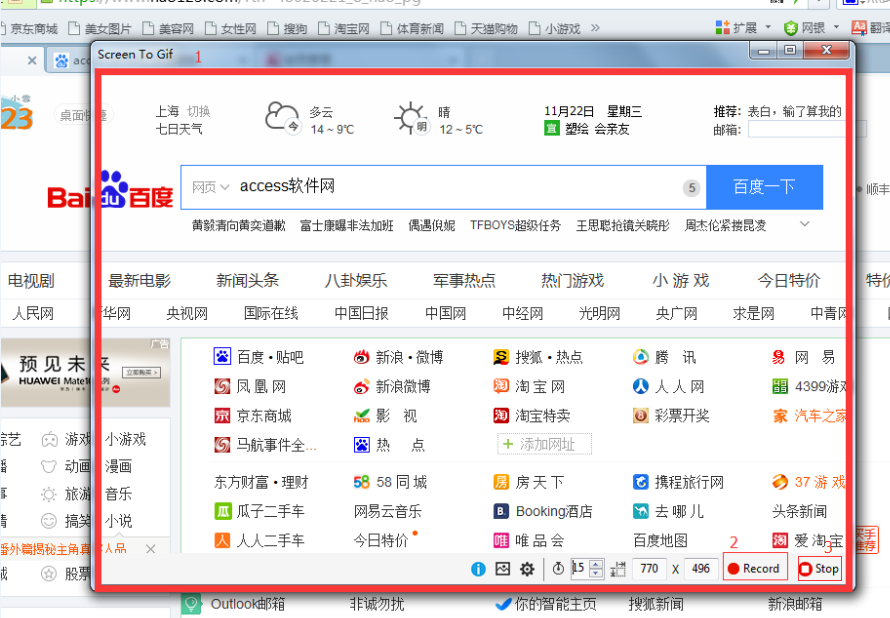Click the Stop button

(x=819, y=568)
